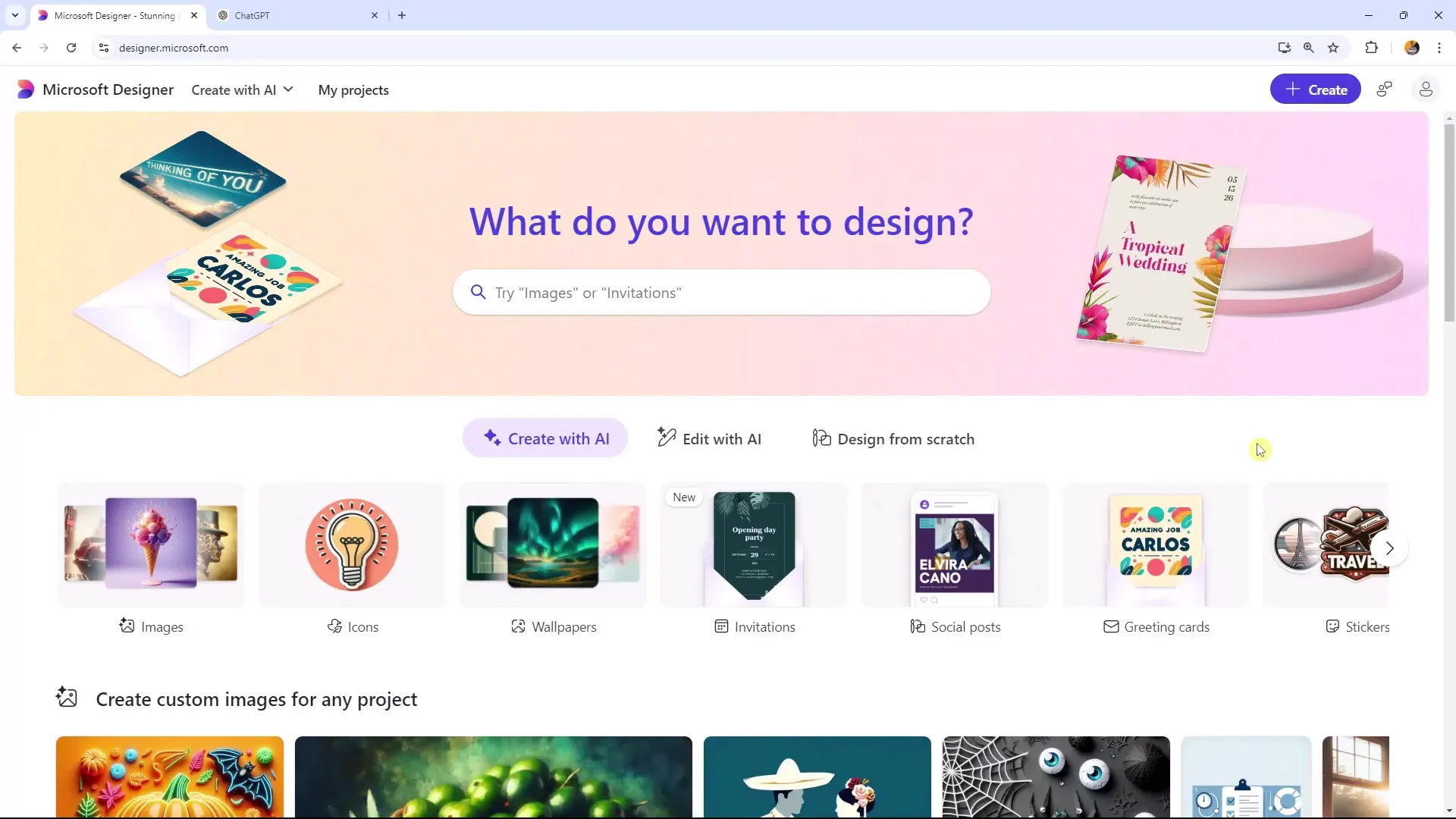Click the browser bookmark star icon
The width and height of the screenshot is (1456, 819).
tap(1333, 47)
